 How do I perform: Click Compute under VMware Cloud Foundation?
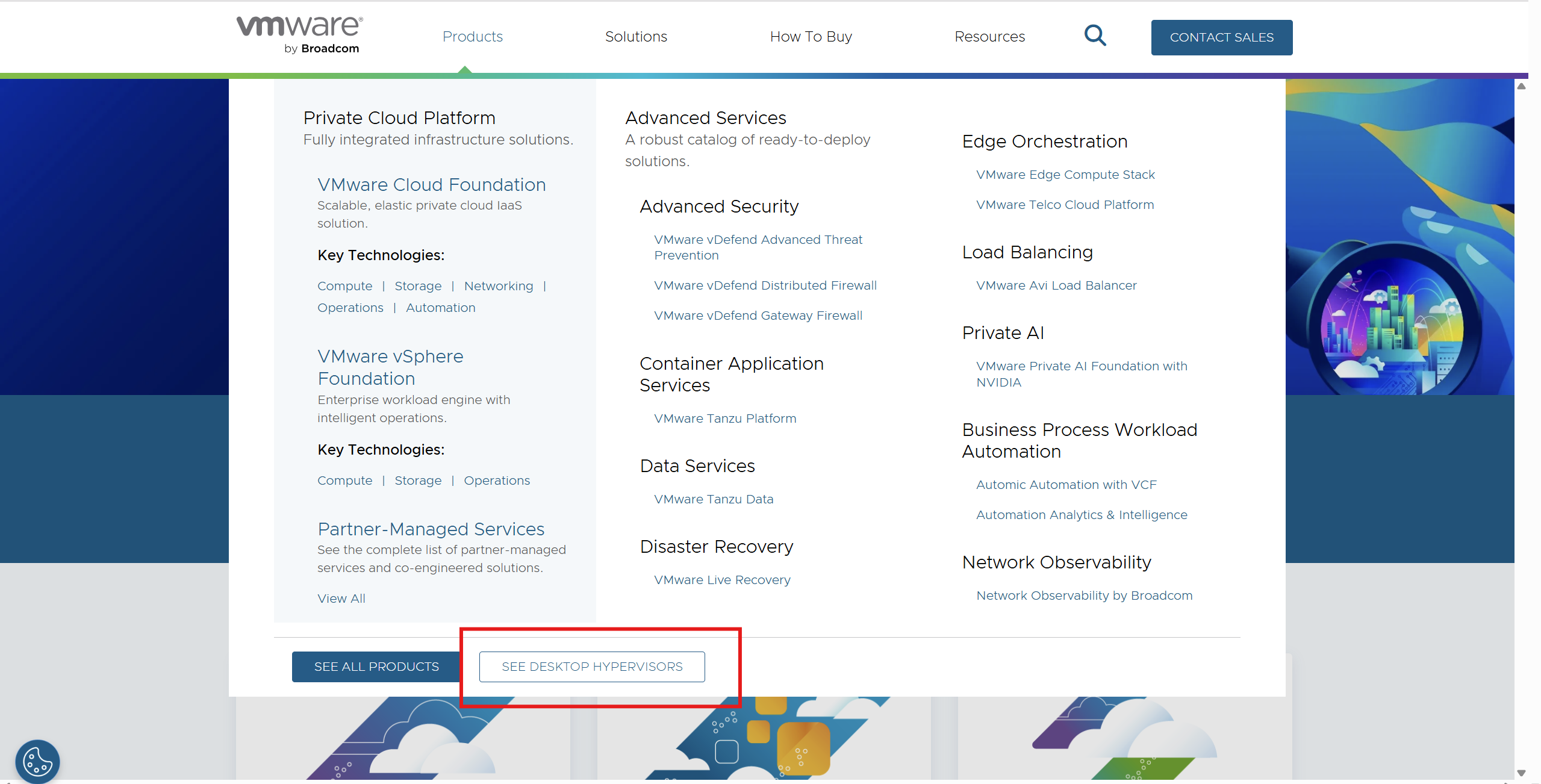(344, 286)
